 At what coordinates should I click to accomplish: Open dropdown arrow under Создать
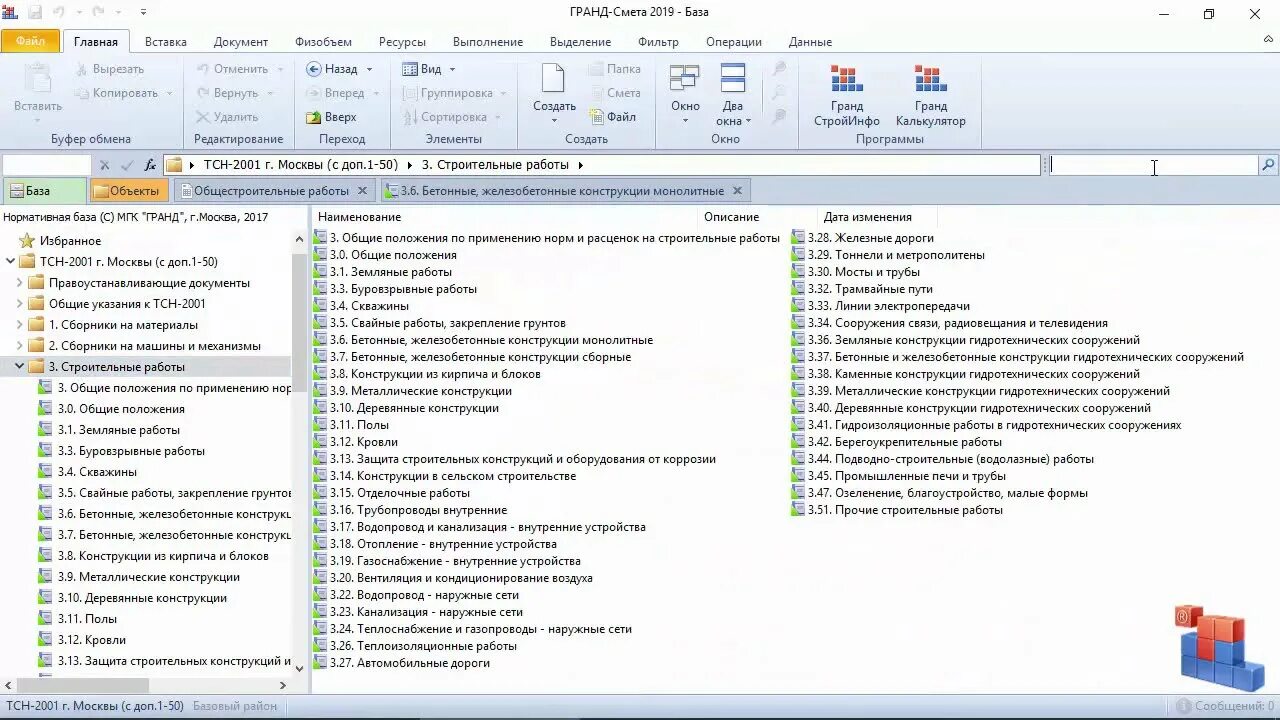[554, 121]
